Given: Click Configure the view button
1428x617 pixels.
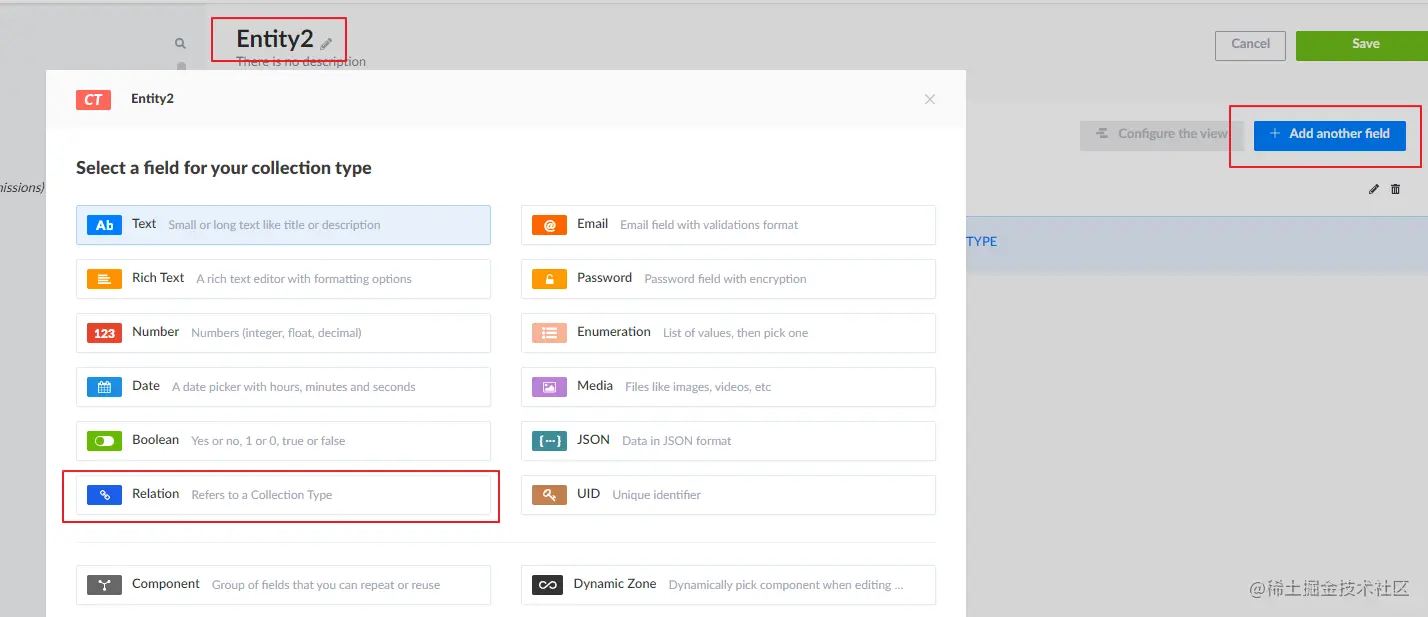Looking at the screenshot, I should coord(1161,134).
